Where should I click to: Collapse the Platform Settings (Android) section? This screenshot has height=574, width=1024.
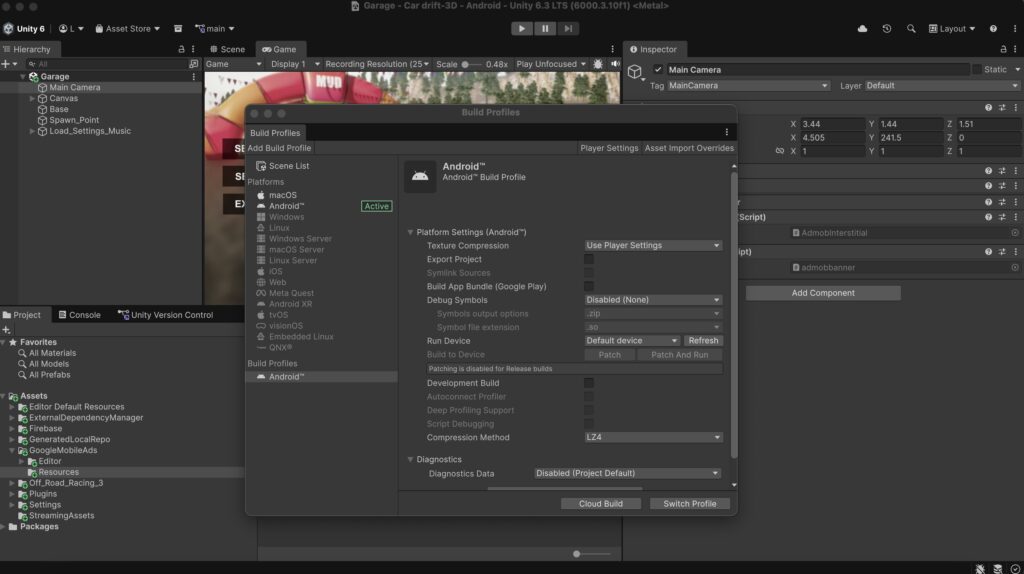click(x=410, y=232)
